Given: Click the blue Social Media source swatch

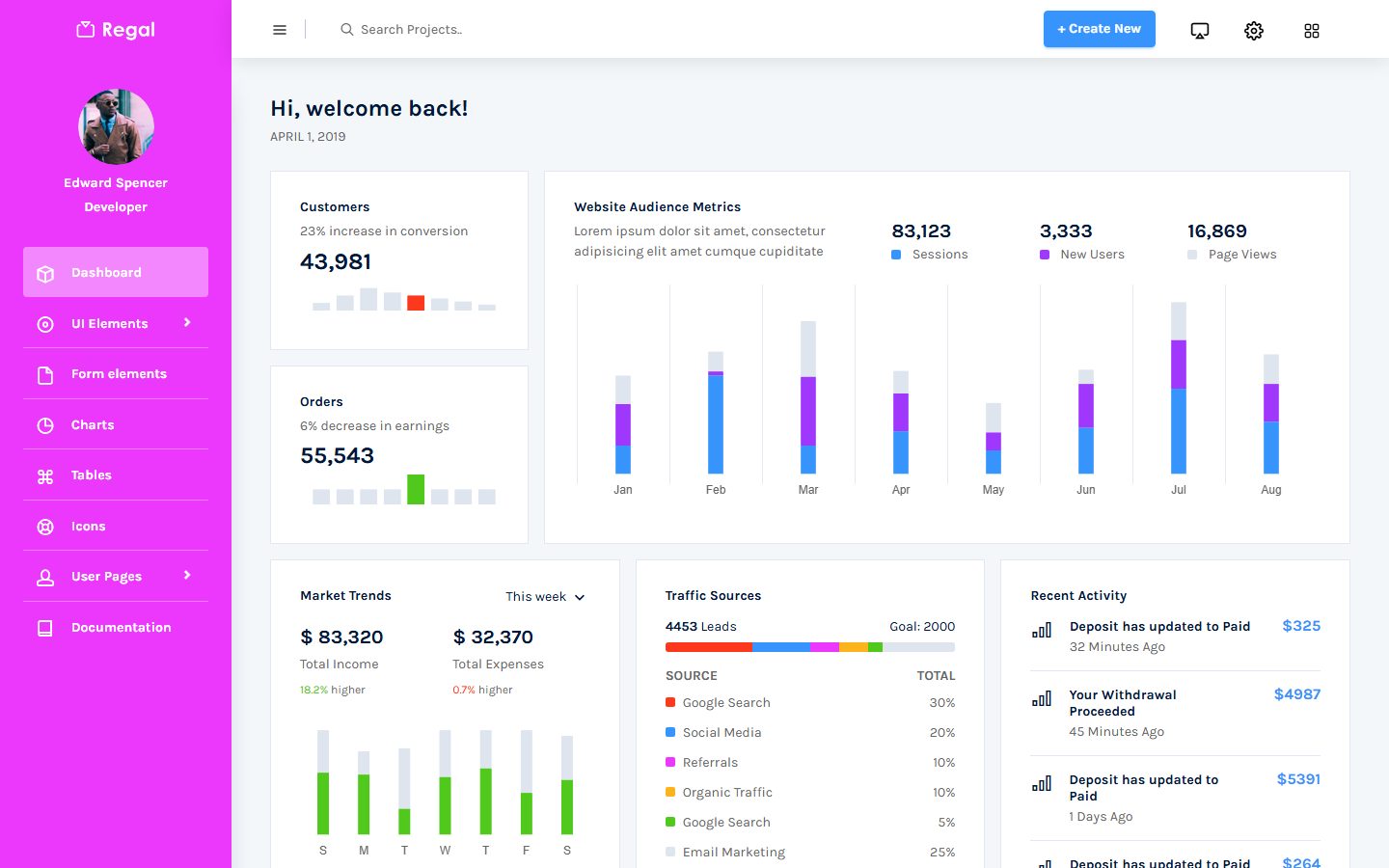Looking at the screenshot, I should click(x=670, y=732).
